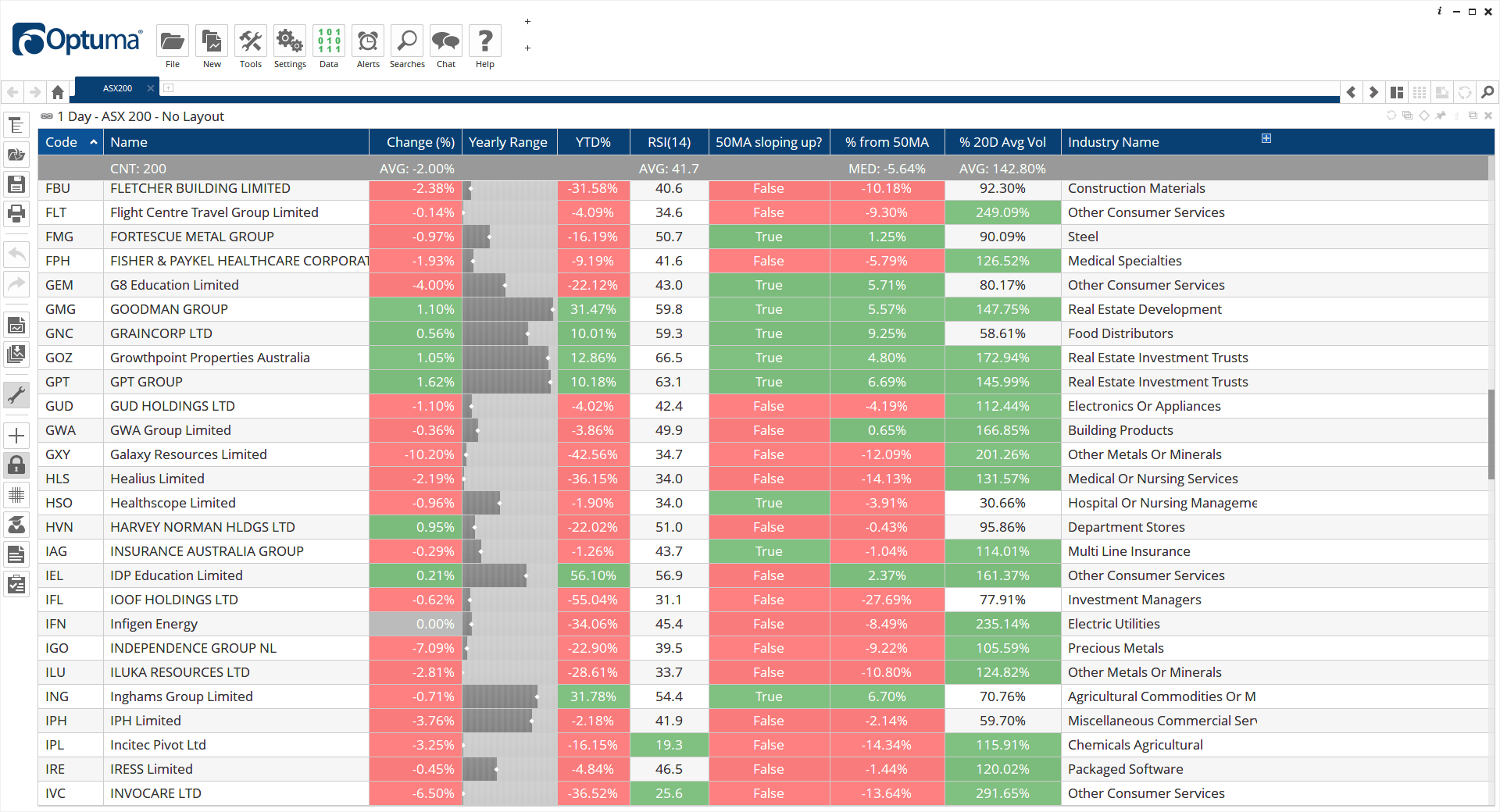
Task: Click the clipboard checklist icon in sidebar
Action: tap(16, 584)
